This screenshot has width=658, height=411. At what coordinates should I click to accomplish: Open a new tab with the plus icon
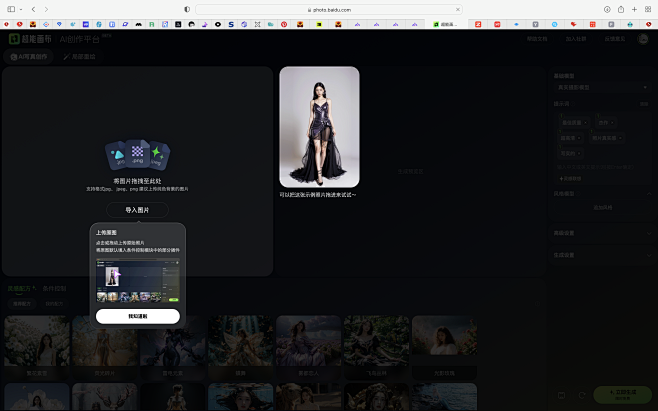pyautogui.click(x=634, y=9)
